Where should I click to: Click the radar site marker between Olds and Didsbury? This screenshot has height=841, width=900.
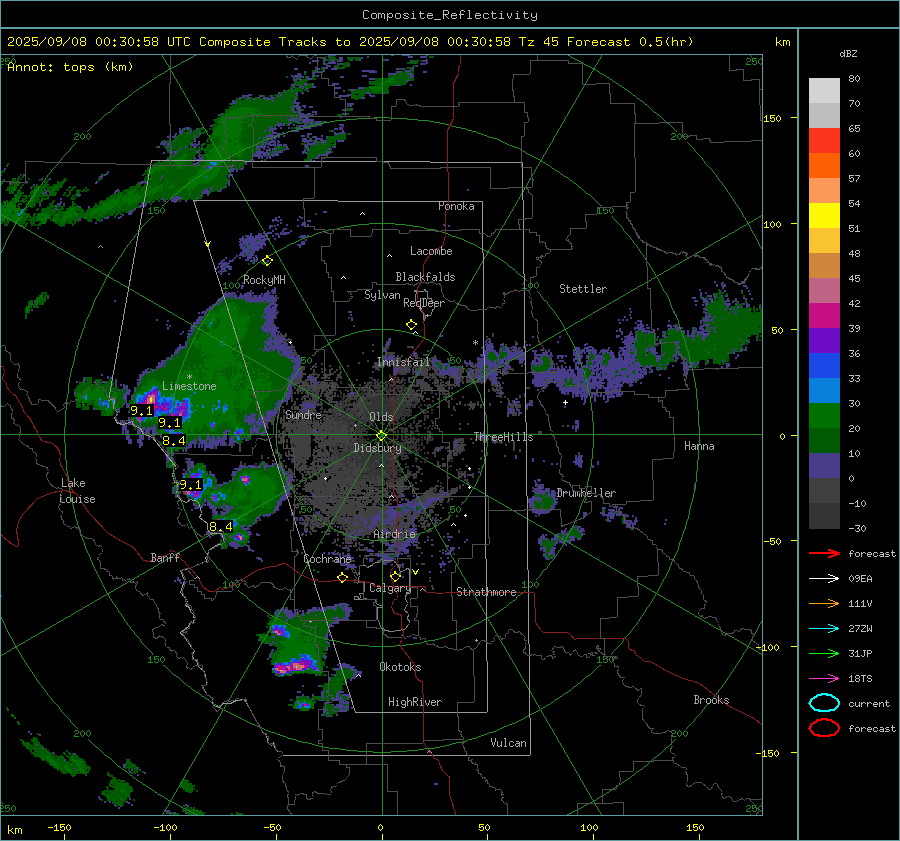381,436
